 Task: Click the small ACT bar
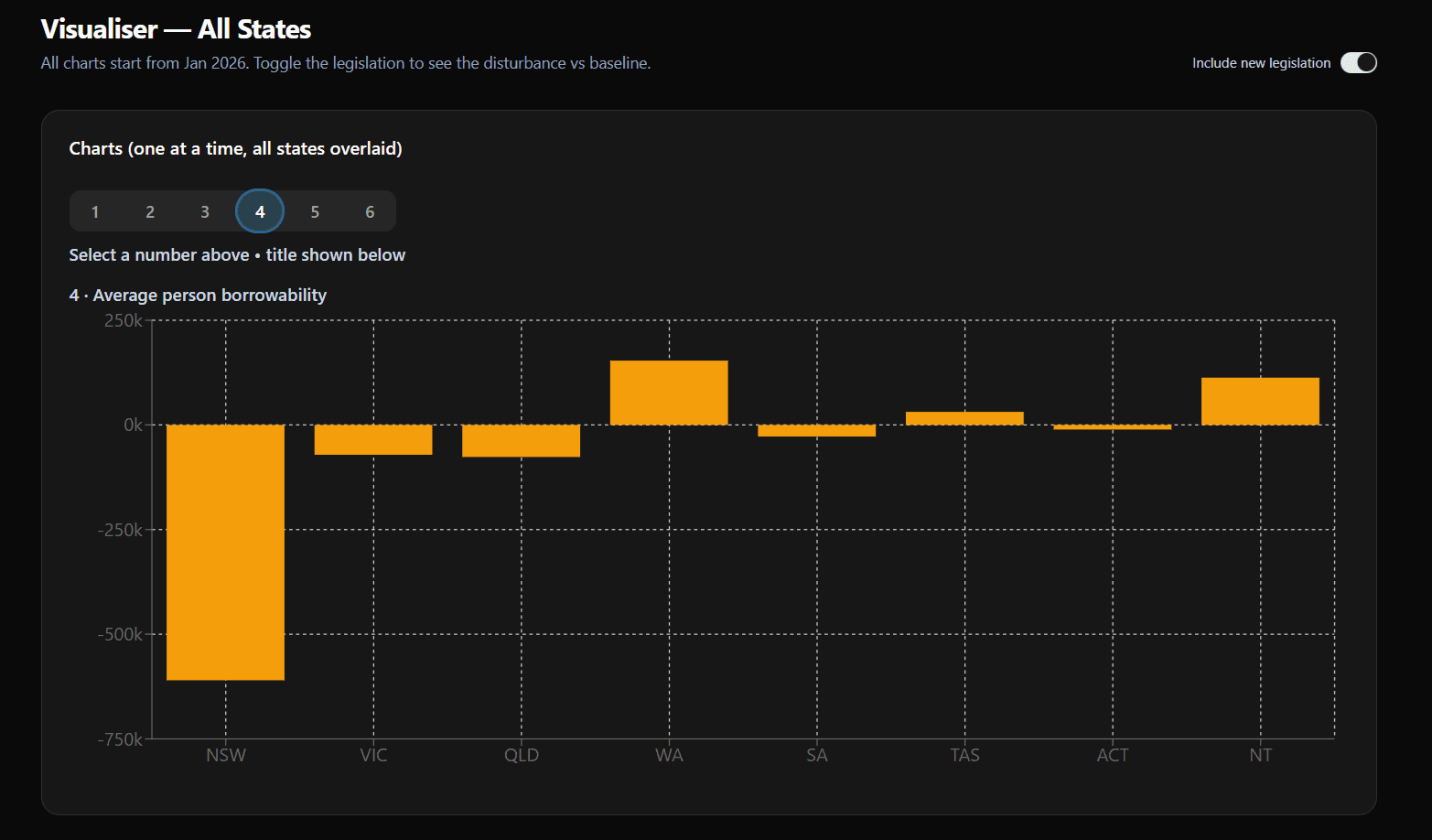(x=1113, y=426)
